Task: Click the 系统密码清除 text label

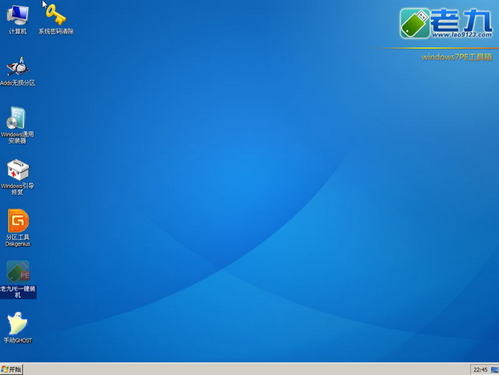Action: pos(56,31)
